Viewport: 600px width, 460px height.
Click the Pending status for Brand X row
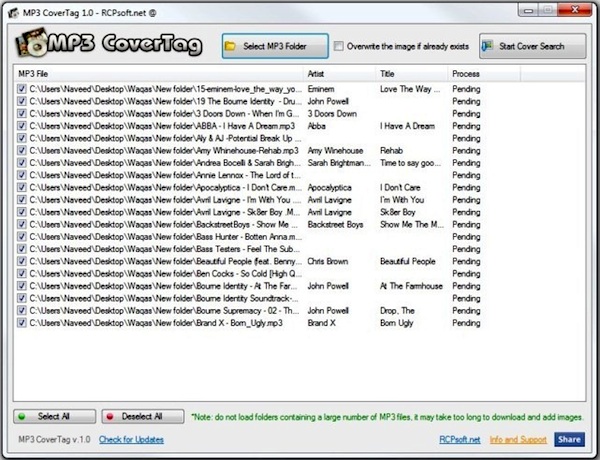[x=466, y=323]
